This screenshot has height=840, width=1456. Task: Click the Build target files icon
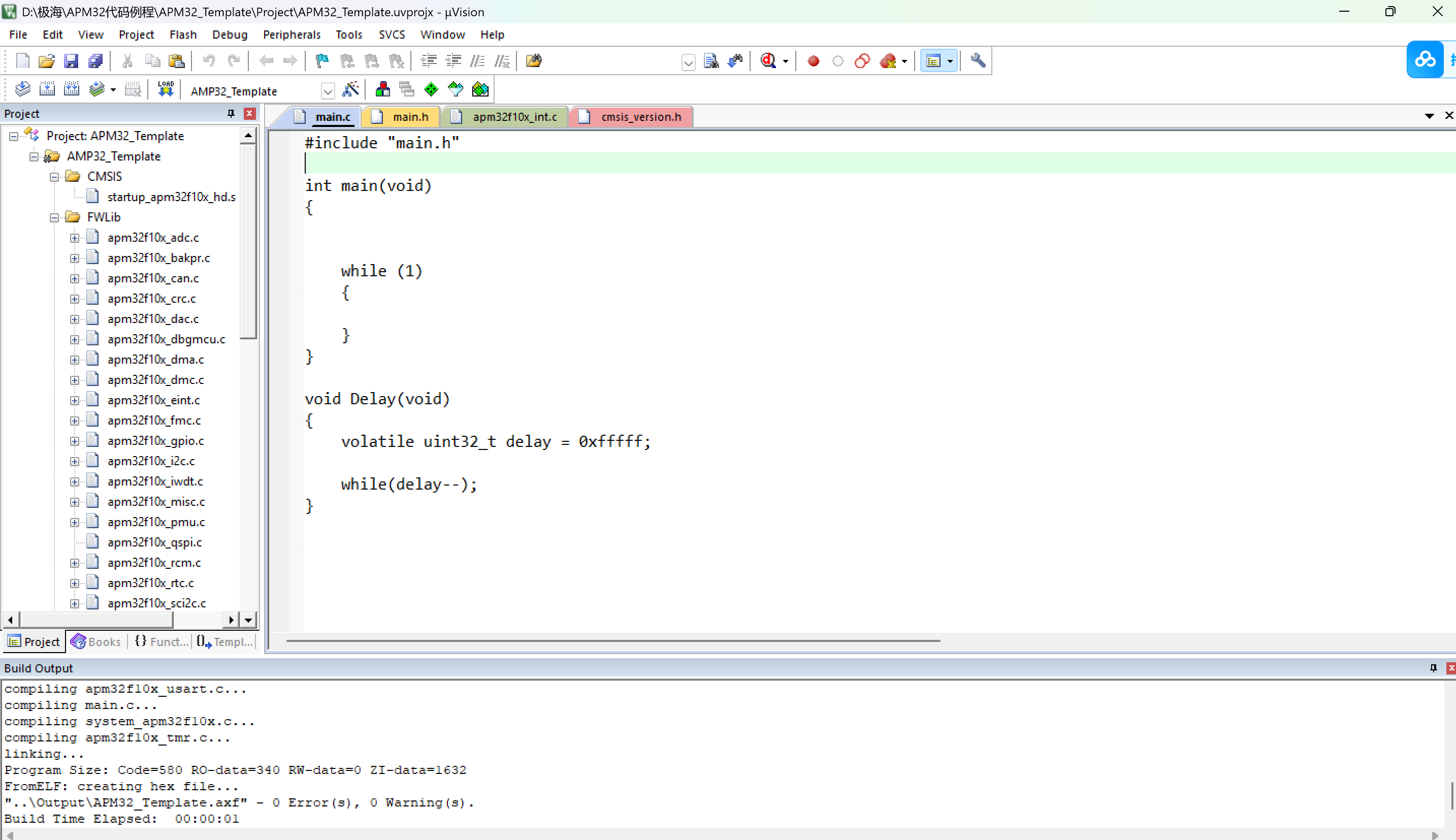47,89
